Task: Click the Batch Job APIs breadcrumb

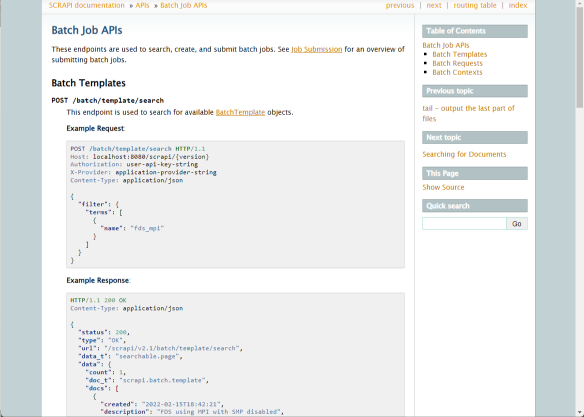Action: [x=184, y=5]
